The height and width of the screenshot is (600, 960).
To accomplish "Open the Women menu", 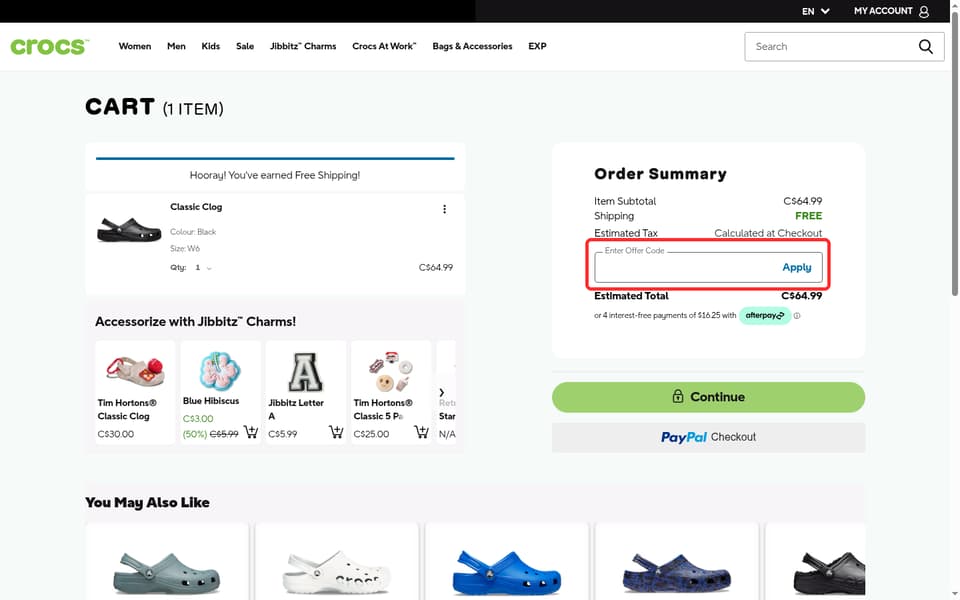I will [135, 47].
